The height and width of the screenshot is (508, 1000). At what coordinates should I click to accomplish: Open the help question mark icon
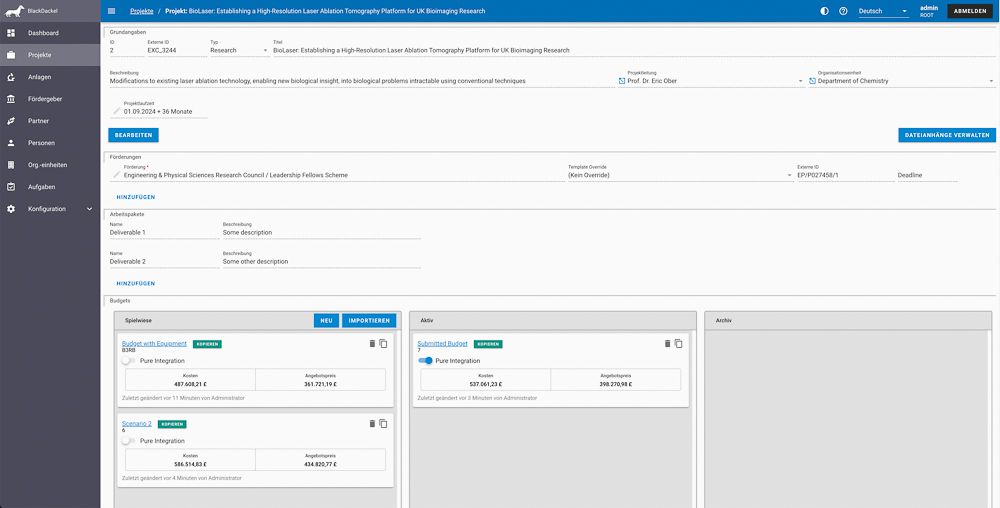tap(843, 11)
